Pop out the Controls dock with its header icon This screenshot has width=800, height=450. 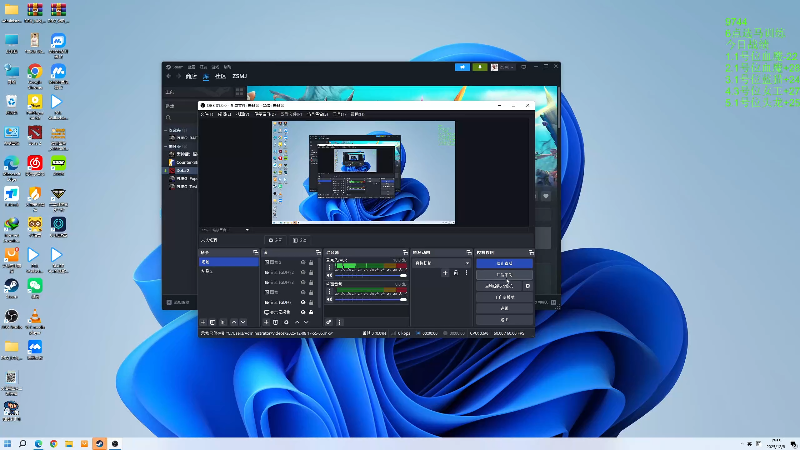[531, 253]
